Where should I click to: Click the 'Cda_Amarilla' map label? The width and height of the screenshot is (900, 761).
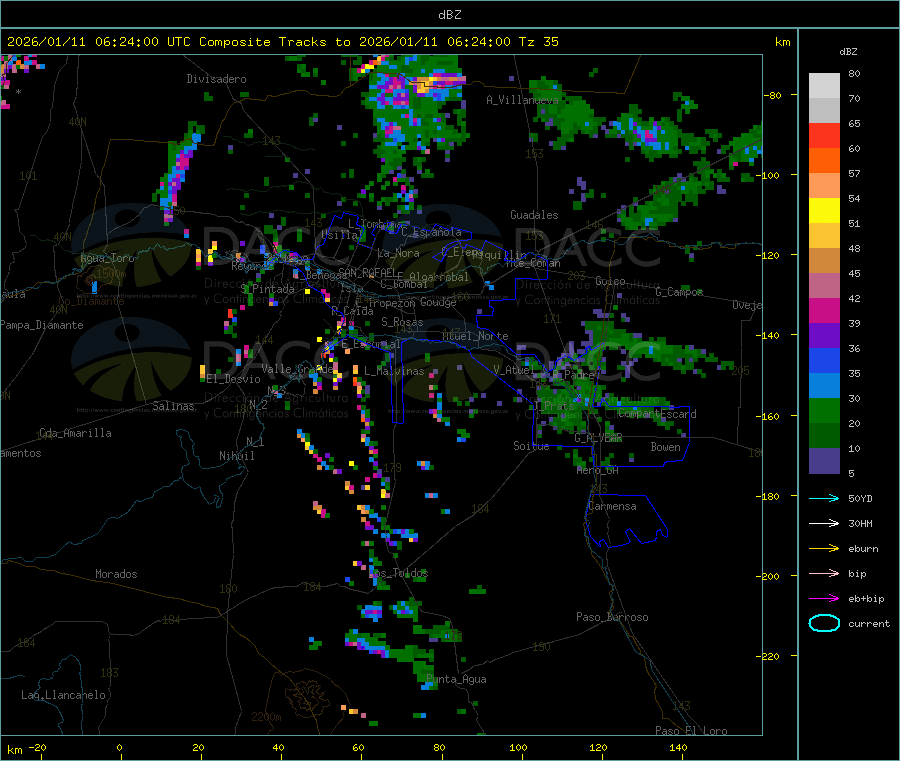pos(75,433)
